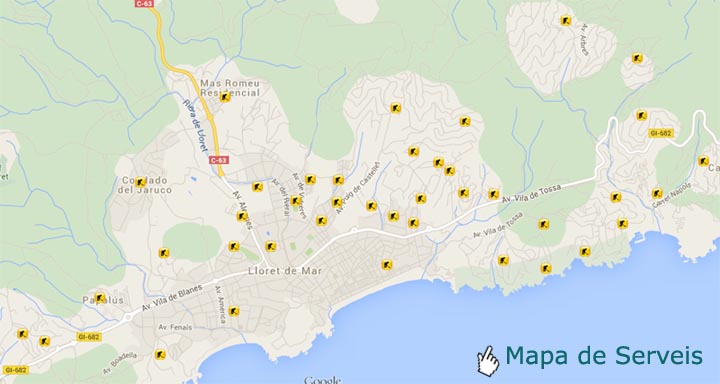
Task: Click the Av. Fenals street label
Action: pyautogui.click(x=175, y=328)
